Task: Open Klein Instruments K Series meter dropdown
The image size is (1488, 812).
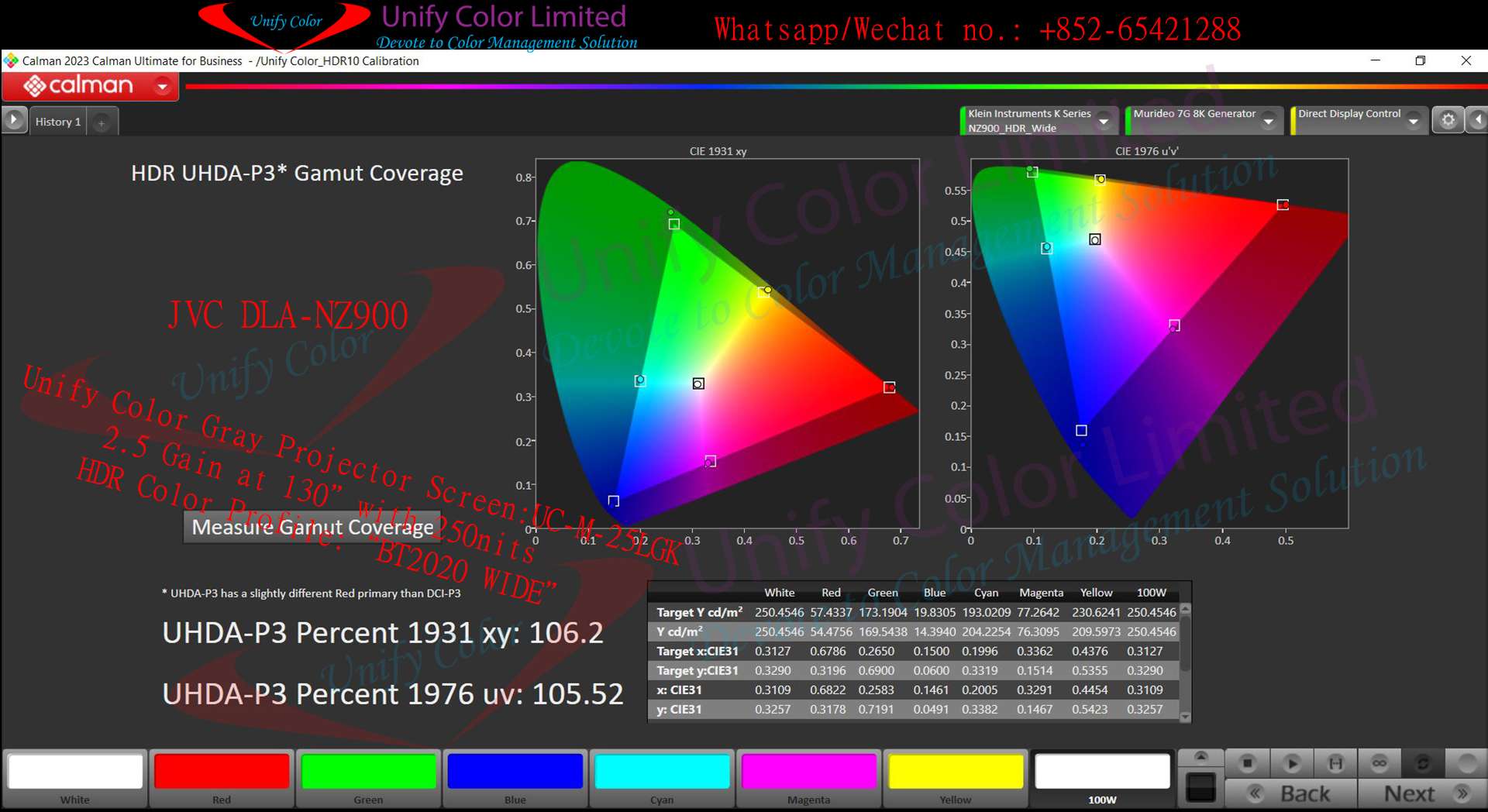Action: click(x=1104, y=121)
